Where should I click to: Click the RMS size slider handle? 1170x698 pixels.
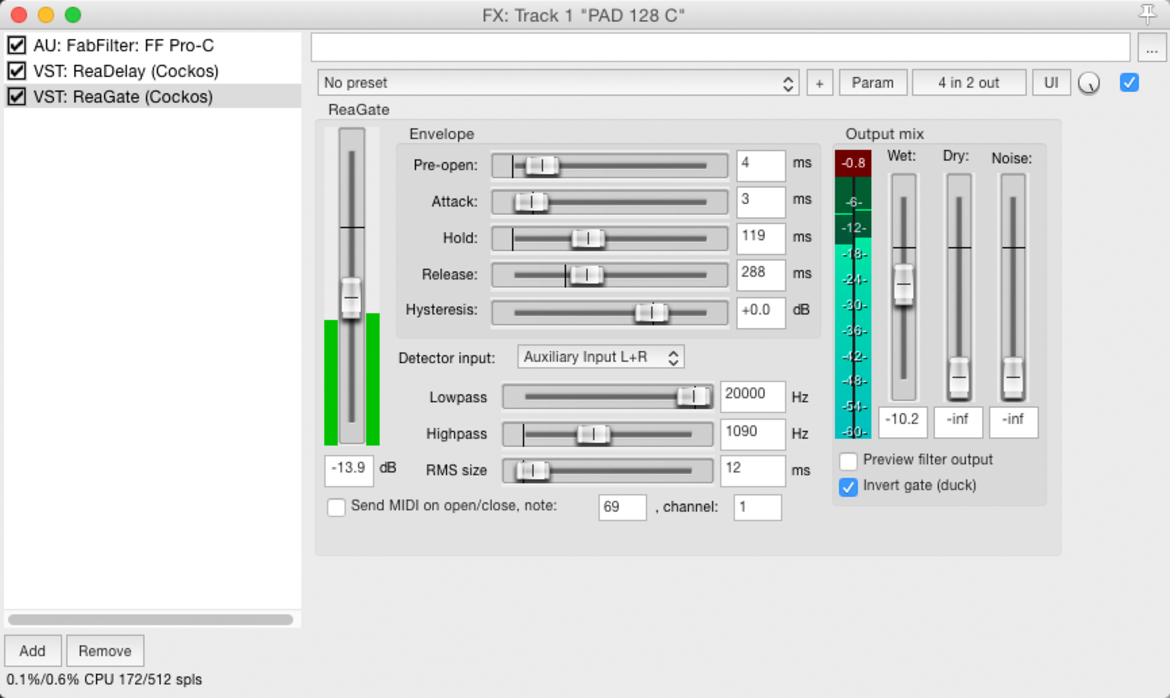533,470
